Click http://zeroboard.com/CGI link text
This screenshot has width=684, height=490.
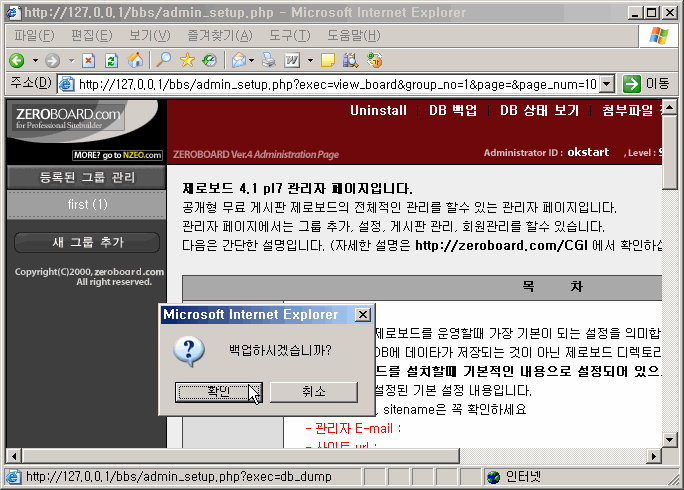501,246
